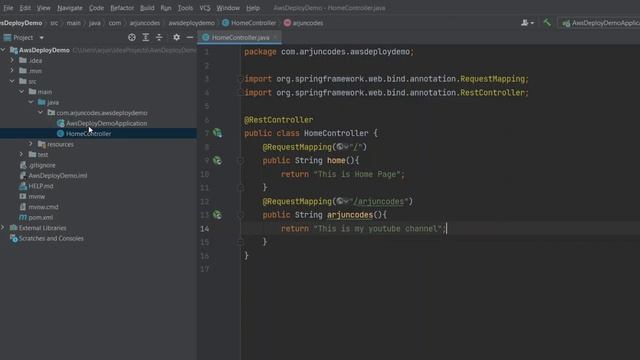The height and width of the screenshot is (360, 640).
Task: Select the mvnw.cmd file
Action: pos(43,207)
